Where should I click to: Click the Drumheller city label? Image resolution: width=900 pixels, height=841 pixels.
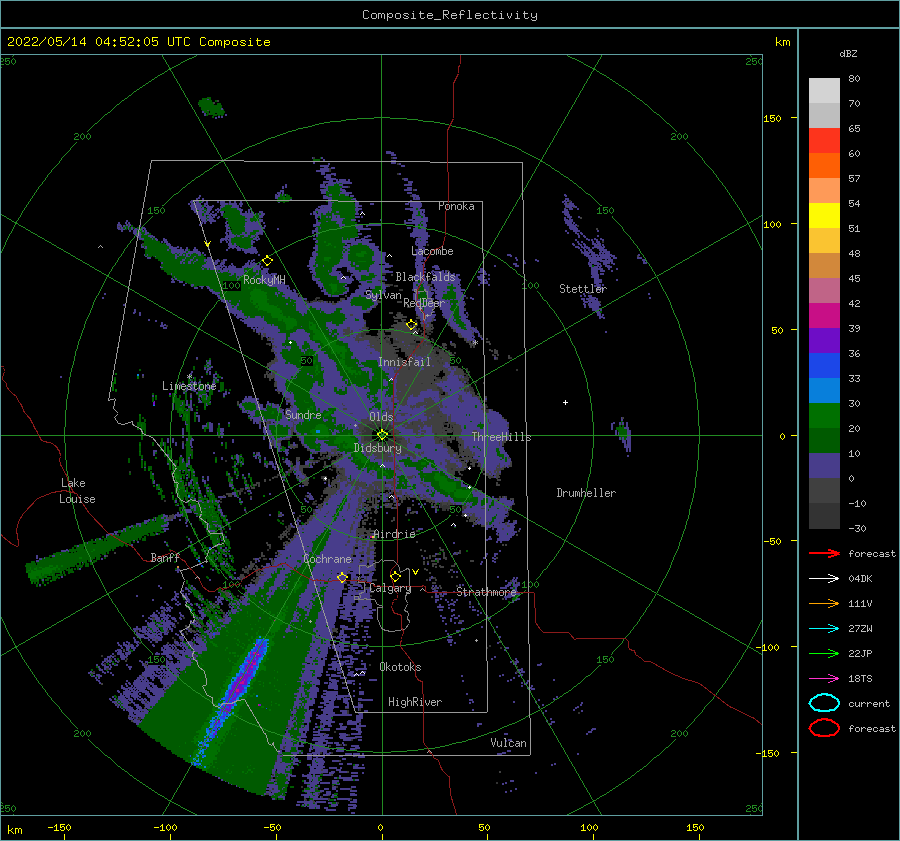pos(586,493)
